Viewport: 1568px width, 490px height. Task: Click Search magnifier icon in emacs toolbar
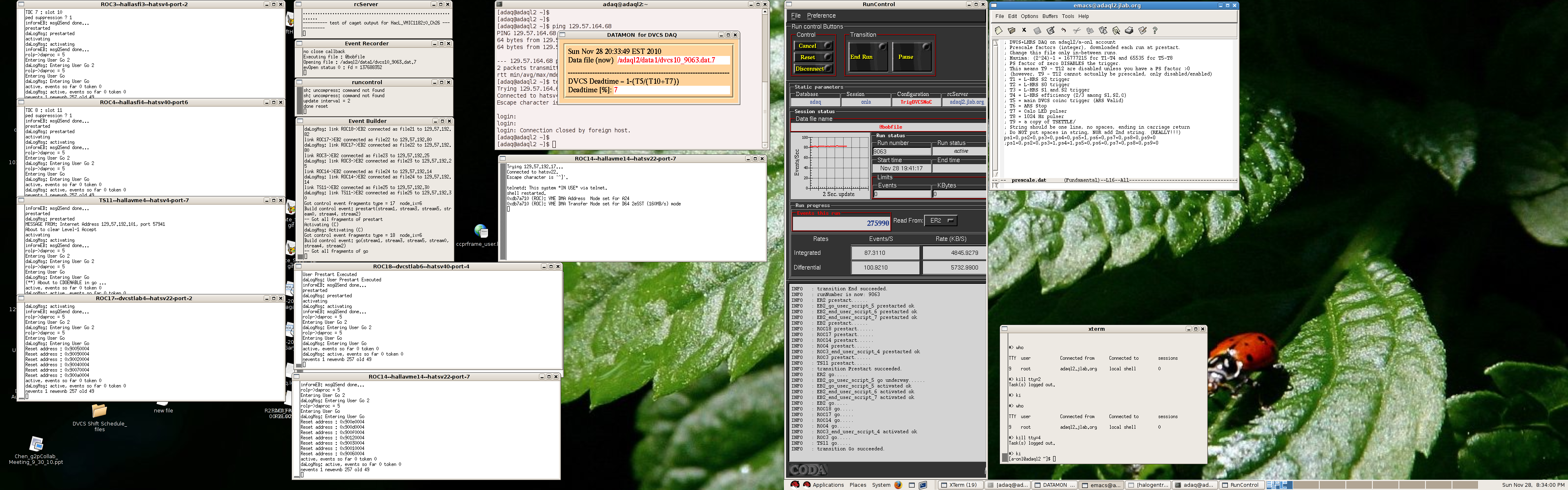(x=1116, y=31)
